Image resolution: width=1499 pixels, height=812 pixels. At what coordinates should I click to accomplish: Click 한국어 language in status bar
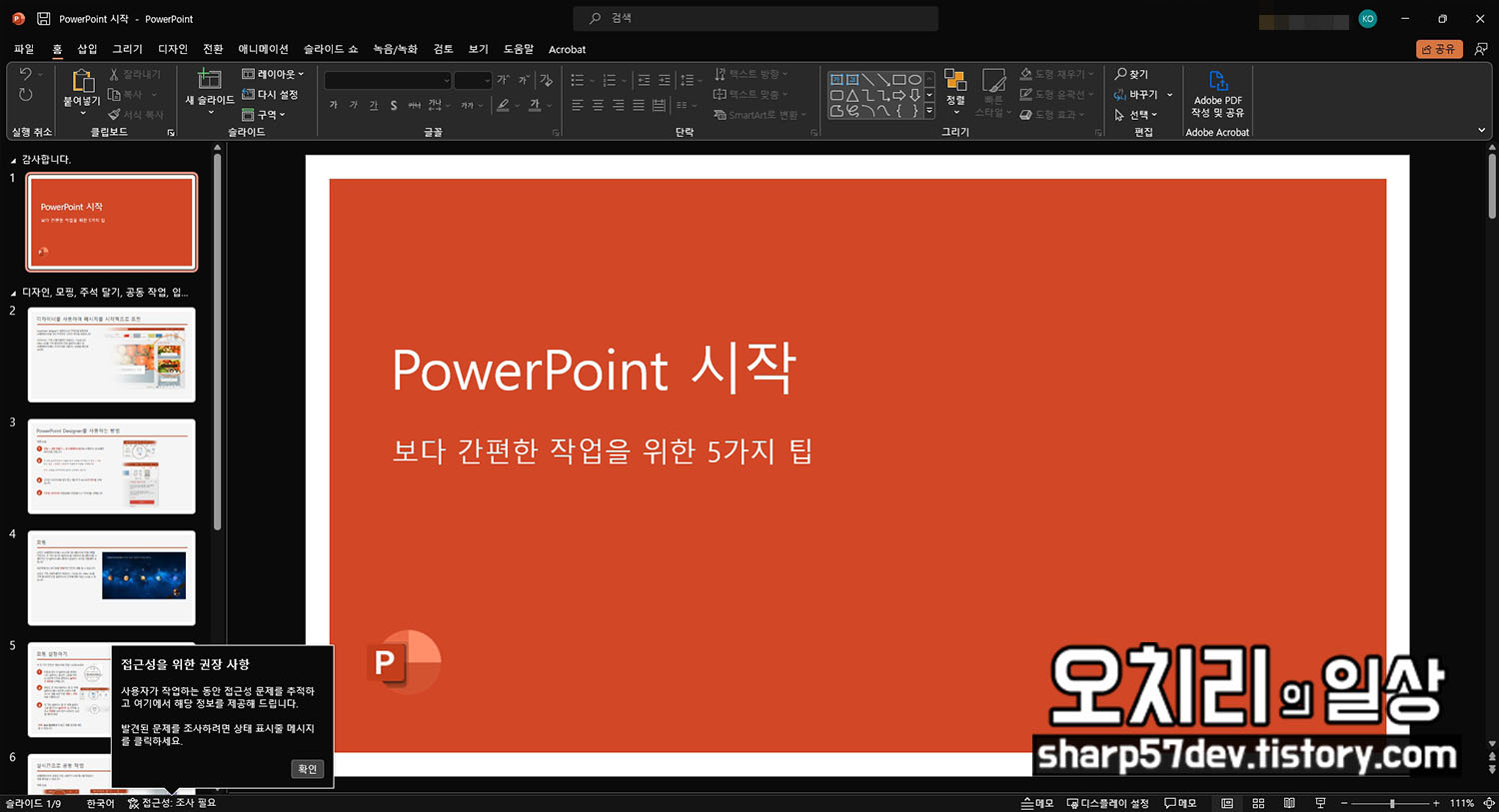(x=101, y=803)
